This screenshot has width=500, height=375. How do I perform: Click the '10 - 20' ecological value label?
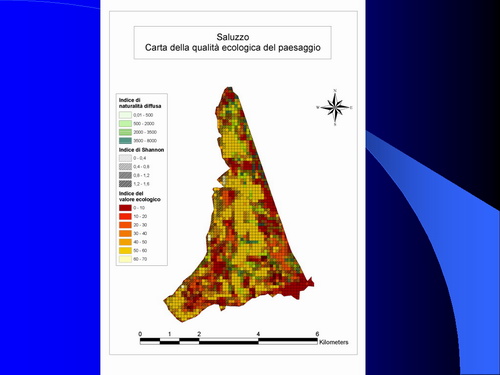point(140,216)
